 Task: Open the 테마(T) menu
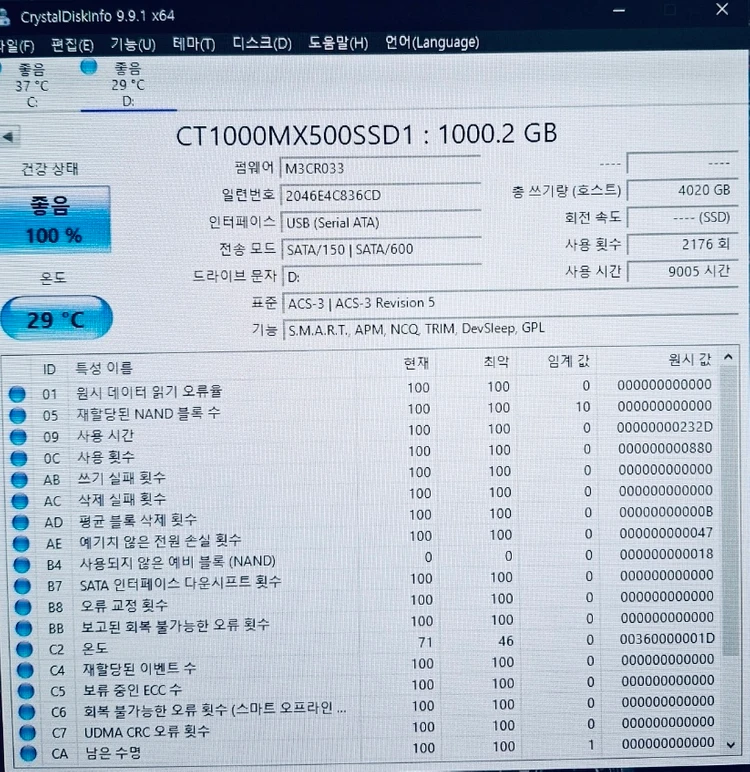[x=194, y=44]
